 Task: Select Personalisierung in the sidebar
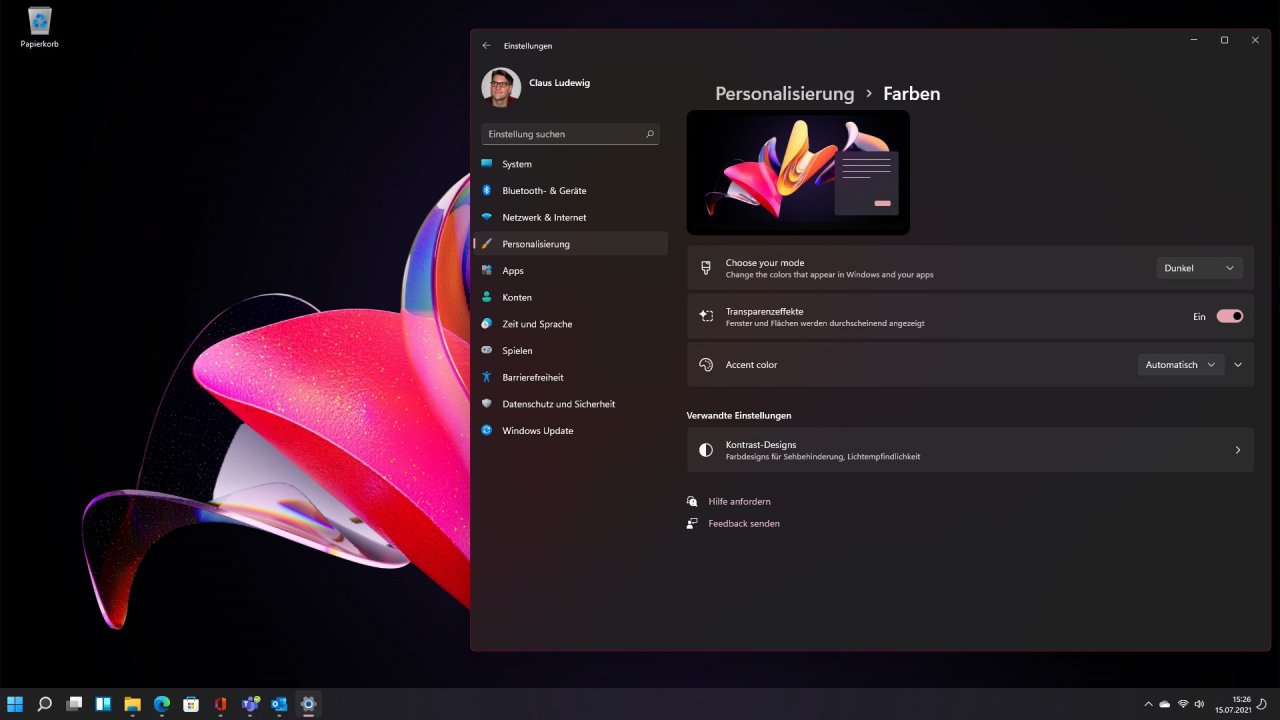573,244
